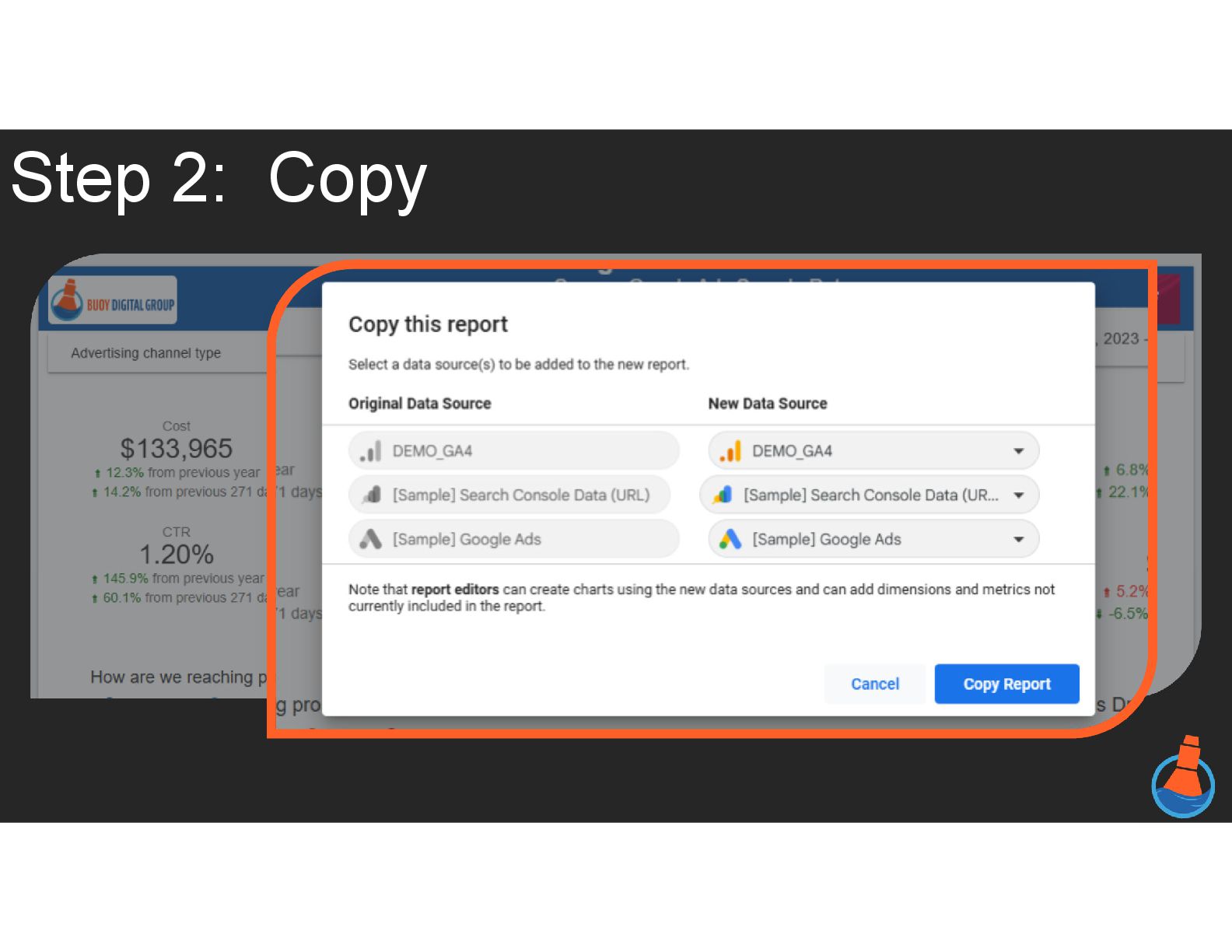Click the colored Search Console icon in New Data Source
Image resolution: width=1232 pixels, height=952 pixels.
tap(723, 495)
